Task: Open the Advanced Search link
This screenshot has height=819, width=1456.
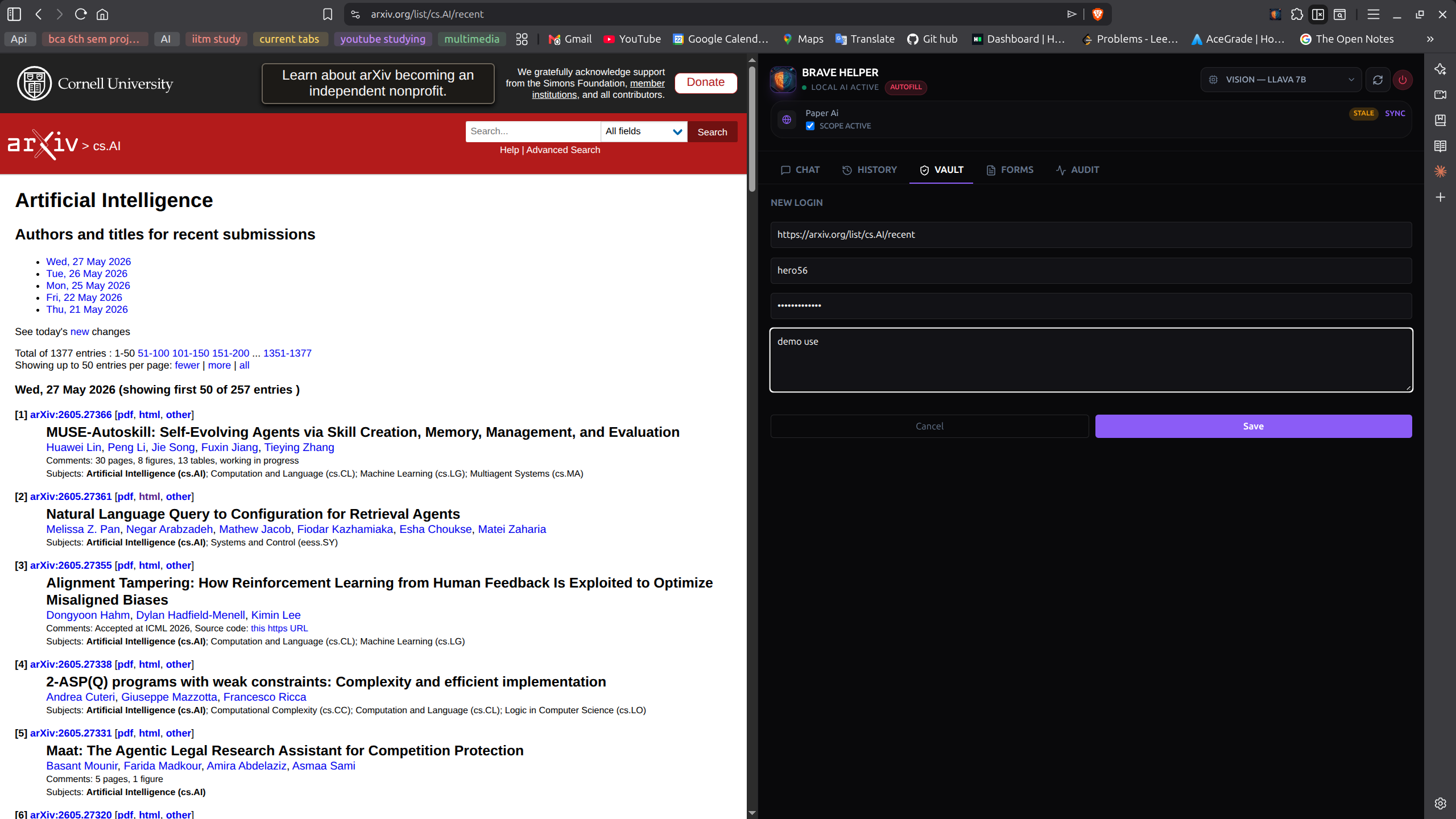Action: 563,150
